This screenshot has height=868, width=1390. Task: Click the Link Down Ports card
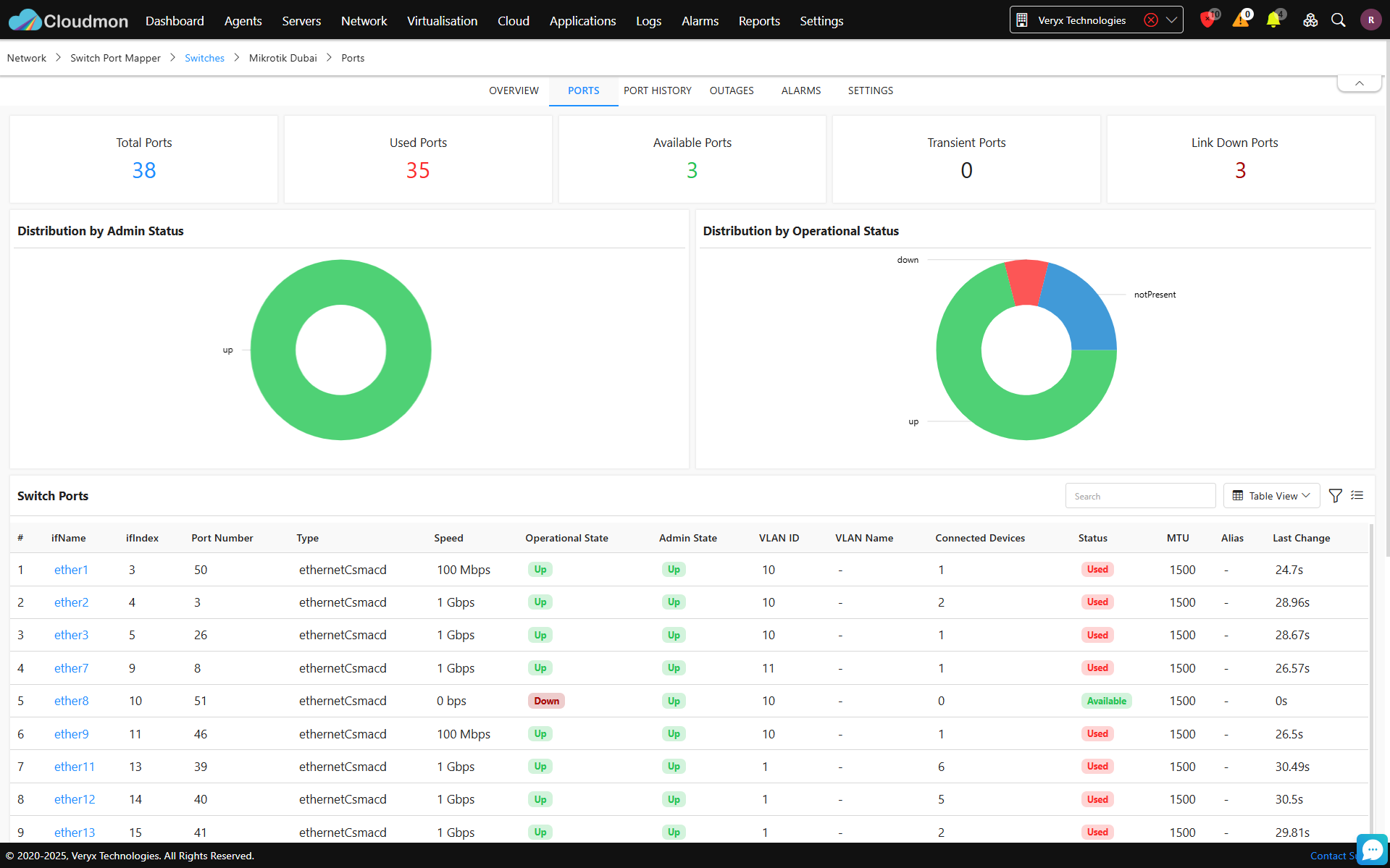(x=1240, y=159)
